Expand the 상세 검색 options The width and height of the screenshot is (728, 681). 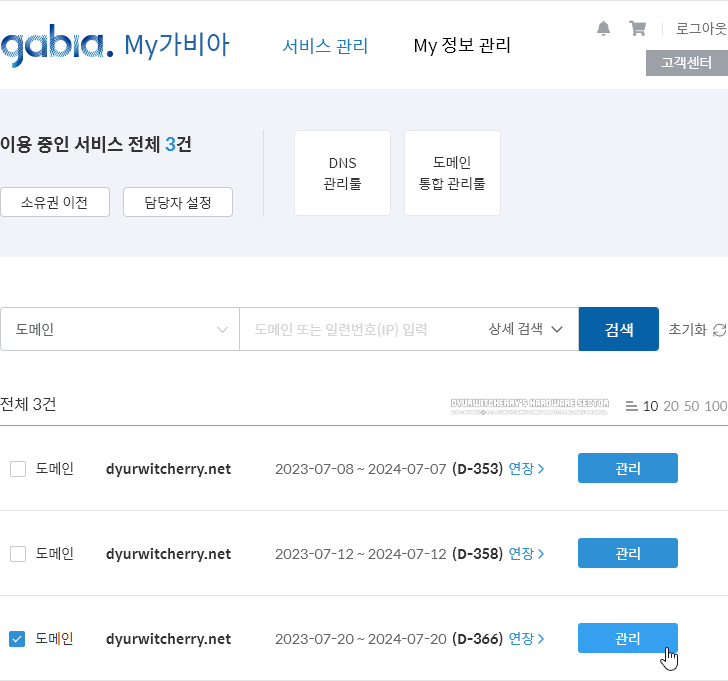[525, 329]
